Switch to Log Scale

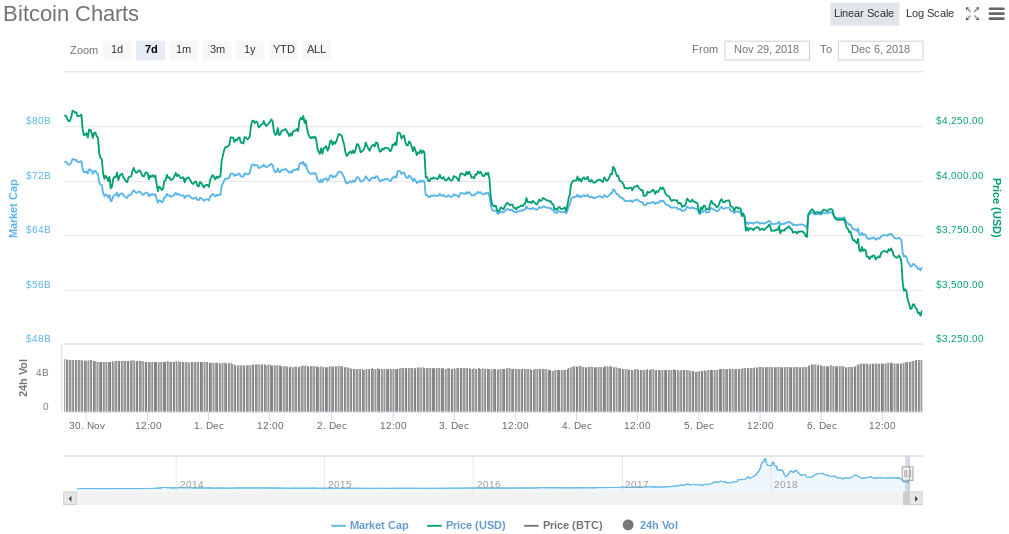930,14
